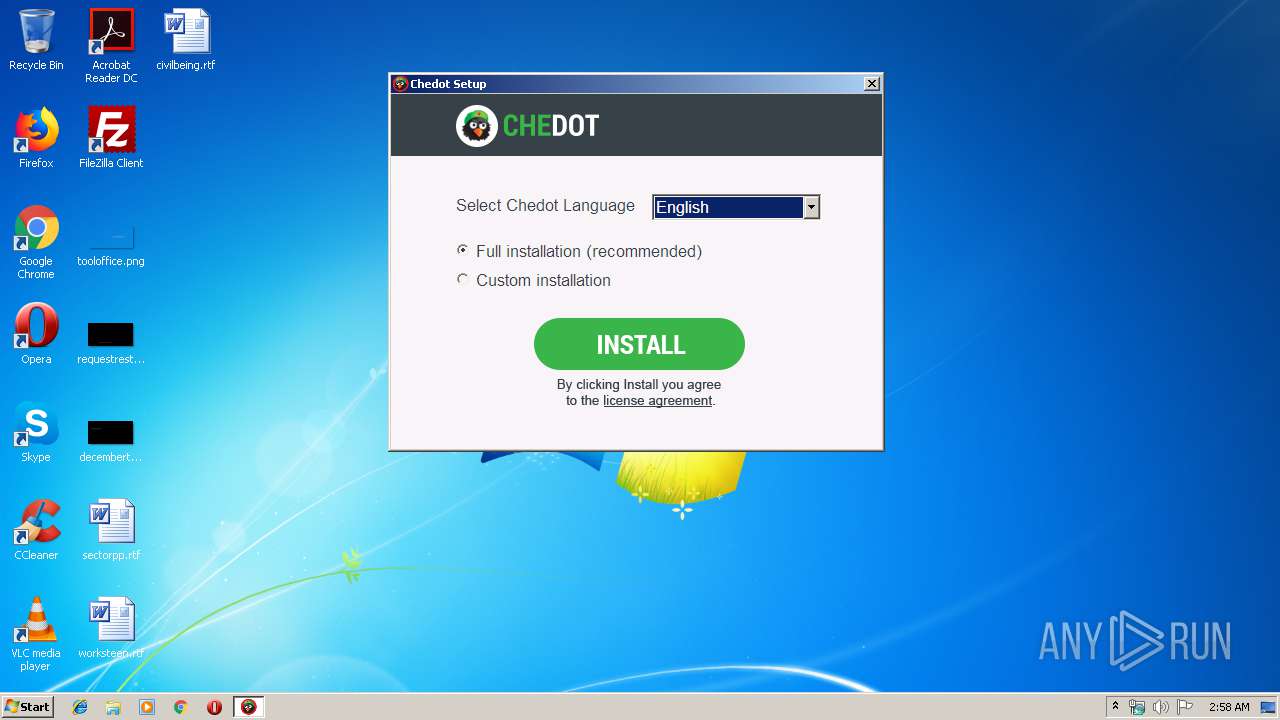
Task: Select the decembert file icon
Action: 111,439
